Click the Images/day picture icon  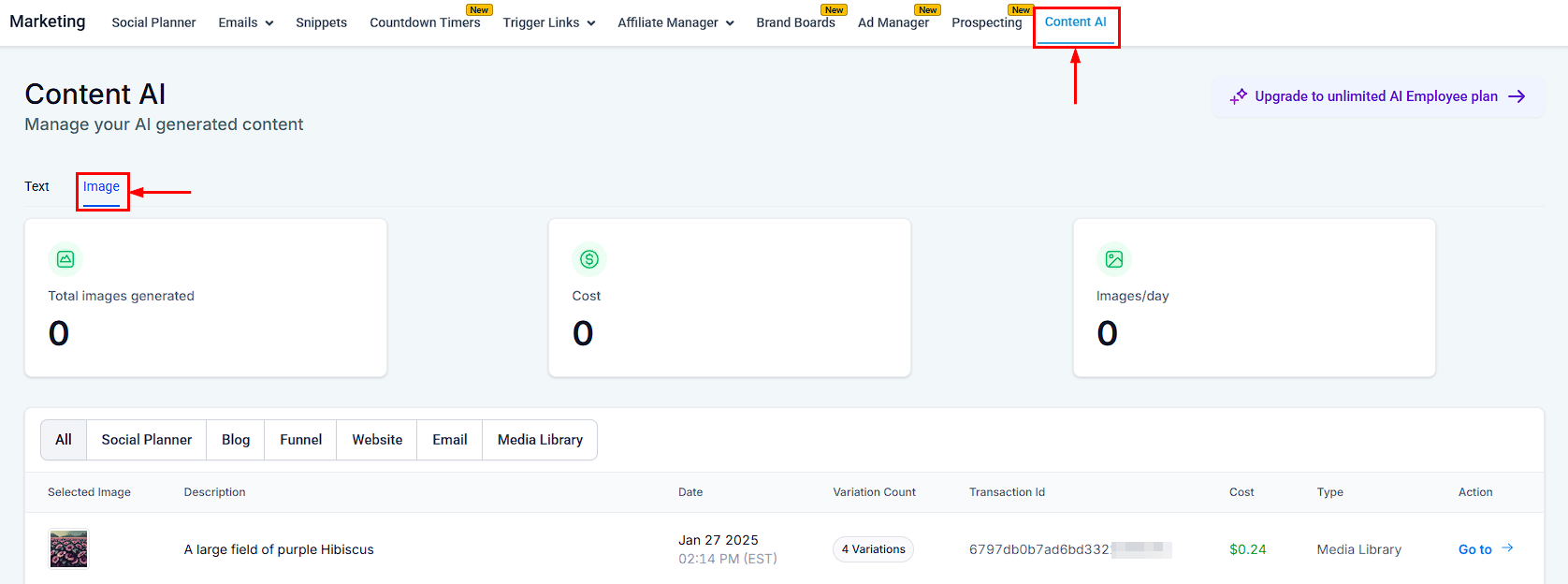tap(1113, 259)
